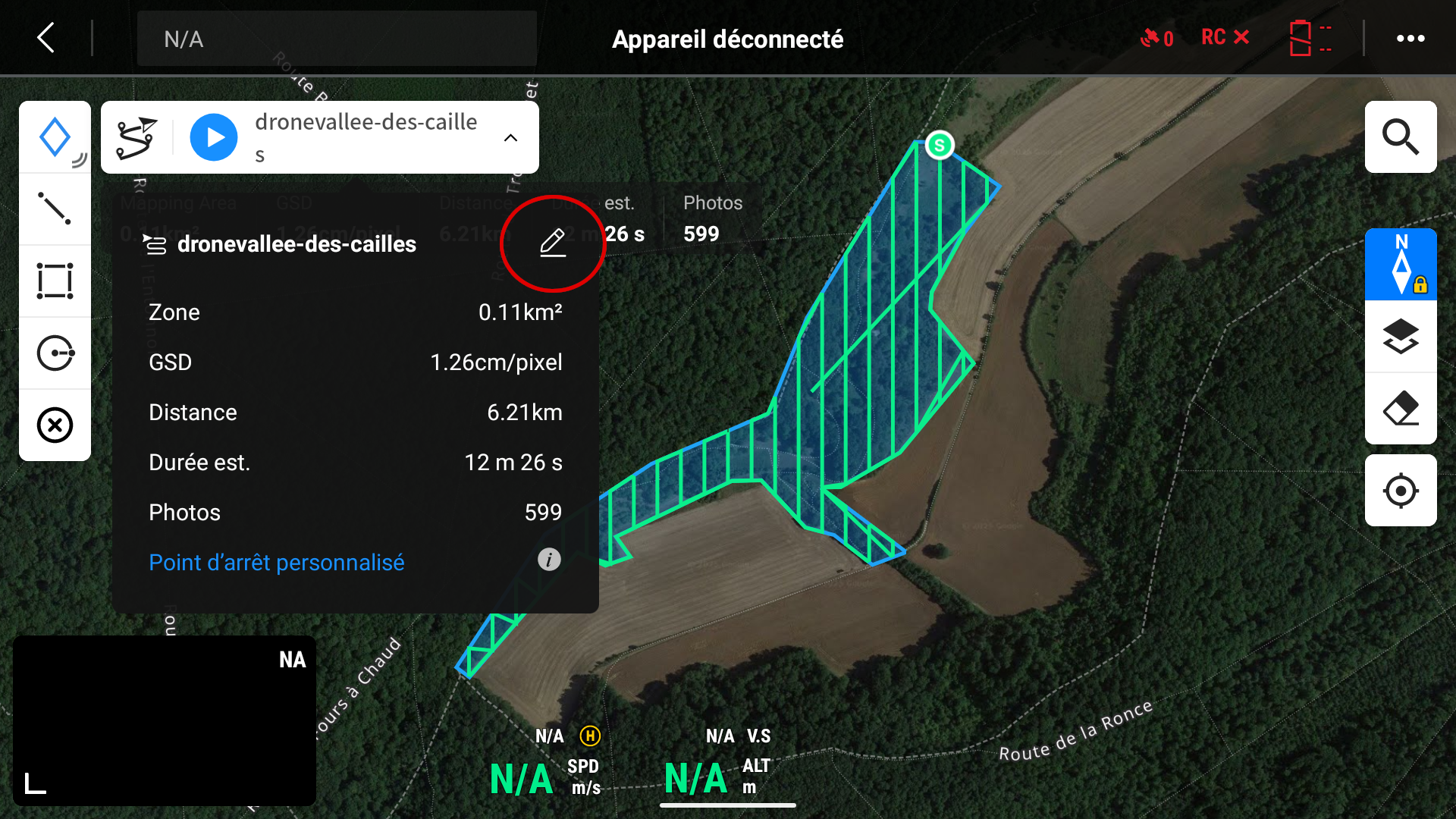The width and height of the screenshot is (1456, 819).
Task: Tap the green S start point marker
Action: point(940,145)
